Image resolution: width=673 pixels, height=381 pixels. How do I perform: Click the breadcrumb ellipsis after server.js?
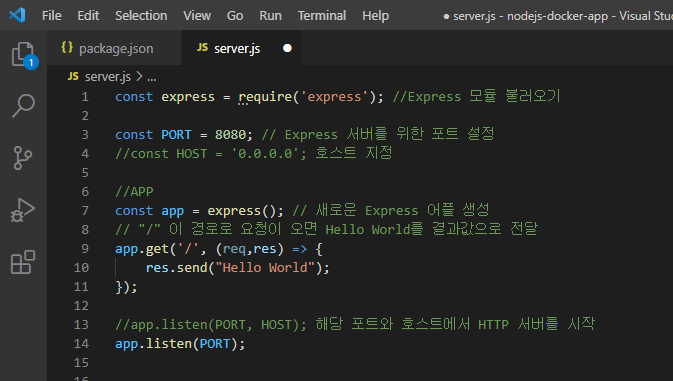pyautogui.click(x=152, y=78)
